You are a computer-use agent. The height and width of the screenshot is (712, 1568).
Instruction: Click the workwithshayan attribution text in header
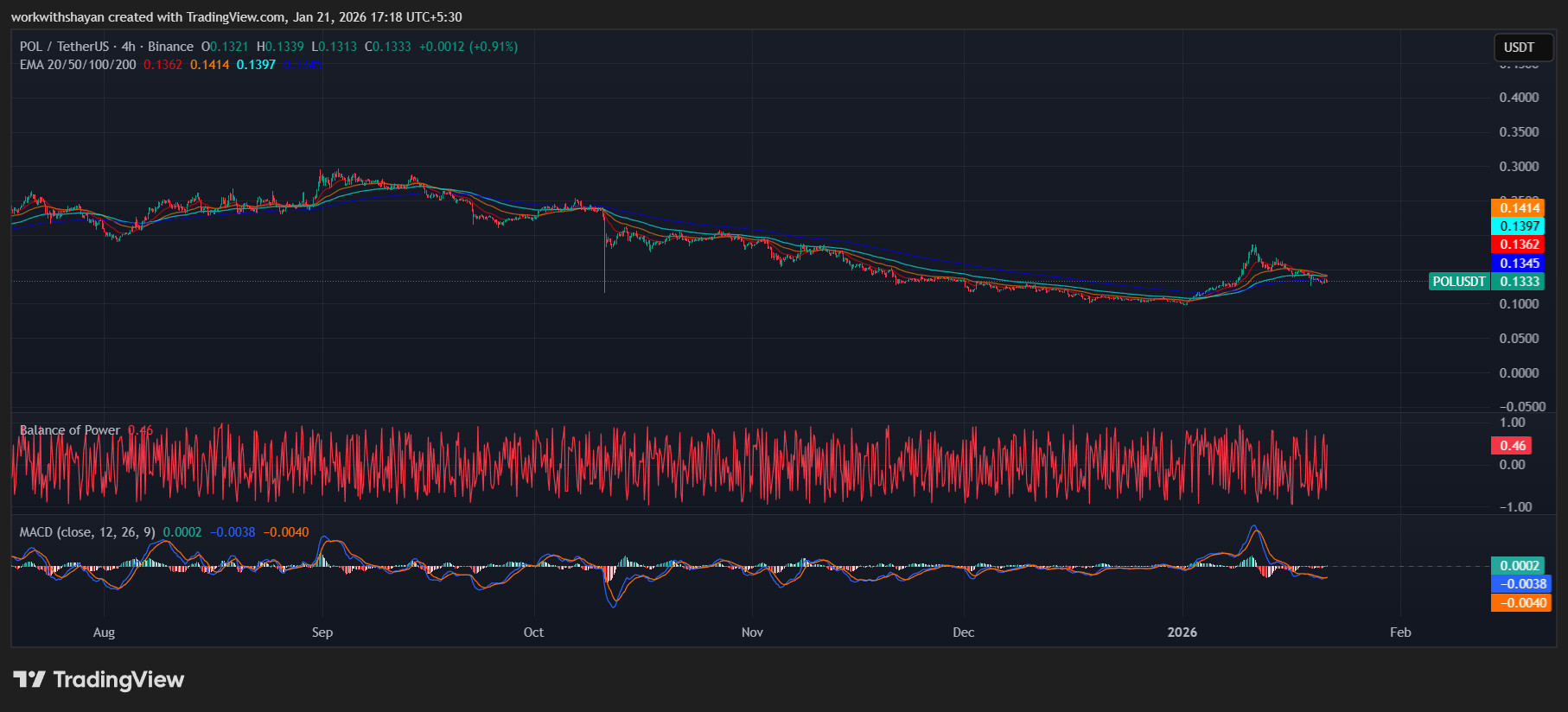pyautogui.click(x=57, y=17)
